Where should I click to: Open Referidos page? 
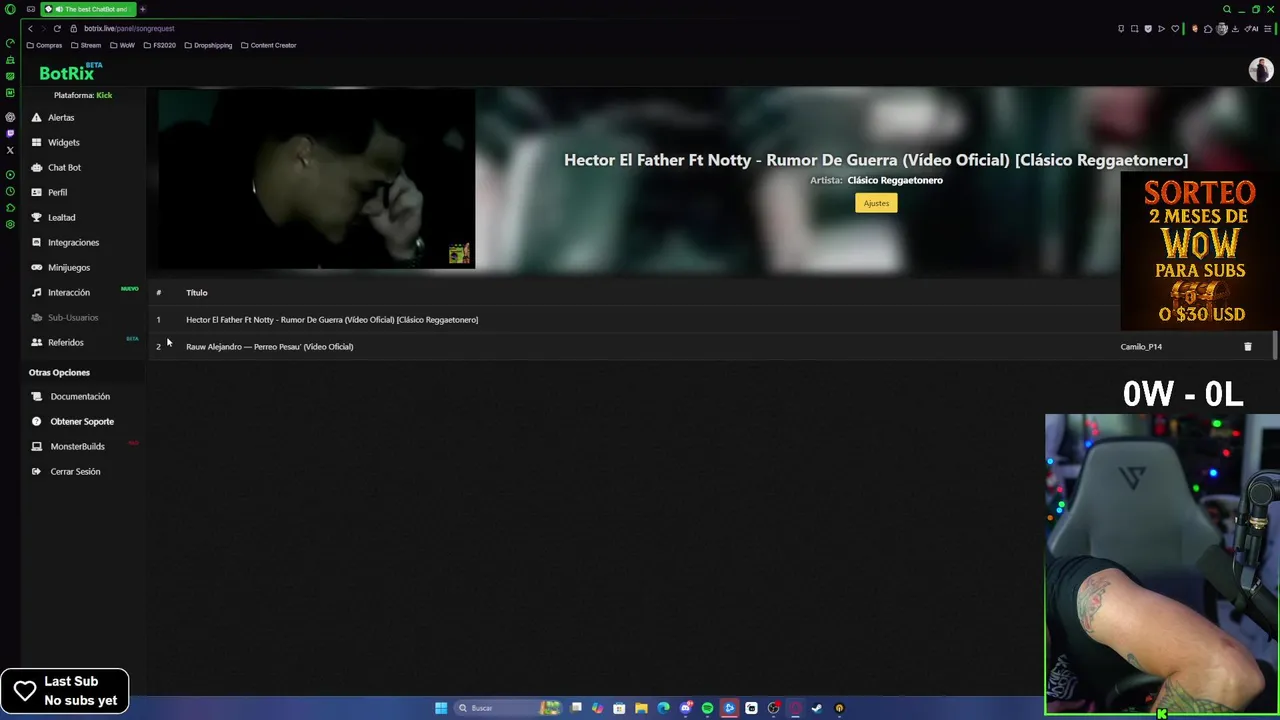point(65,342)
